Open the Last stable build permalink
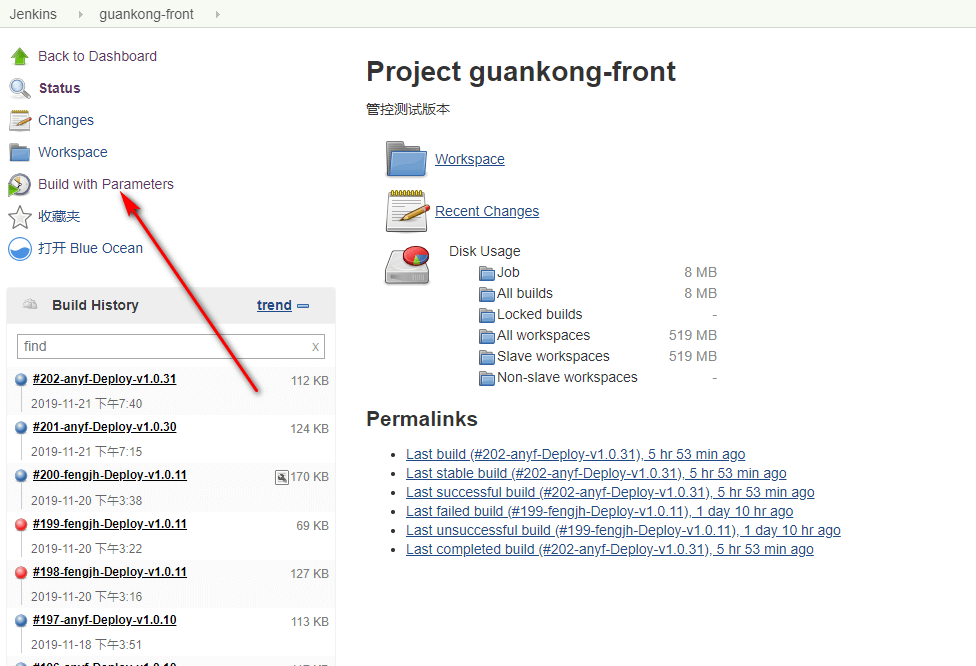The height and width of the screenshot is (666, 976). (x=596, y=474)
